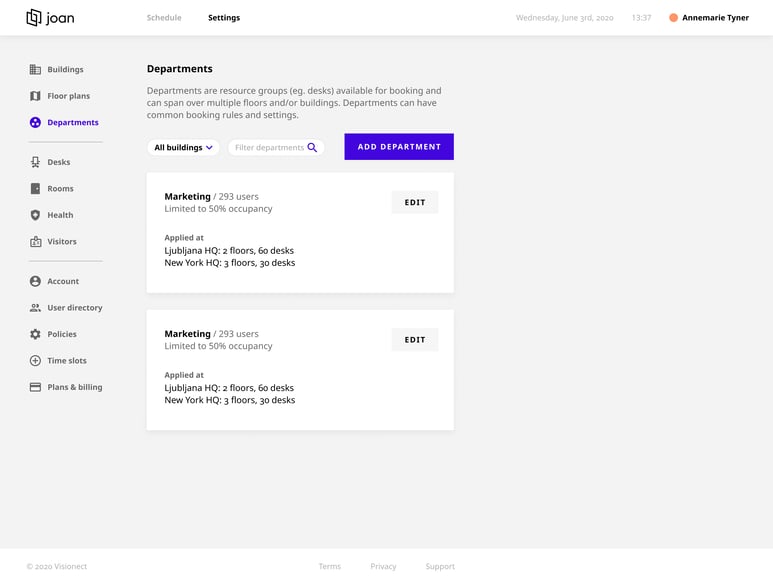Viewport: 773px width, 584px height.
Task: Edit the first Marketing department
Action: coord(415,203)
